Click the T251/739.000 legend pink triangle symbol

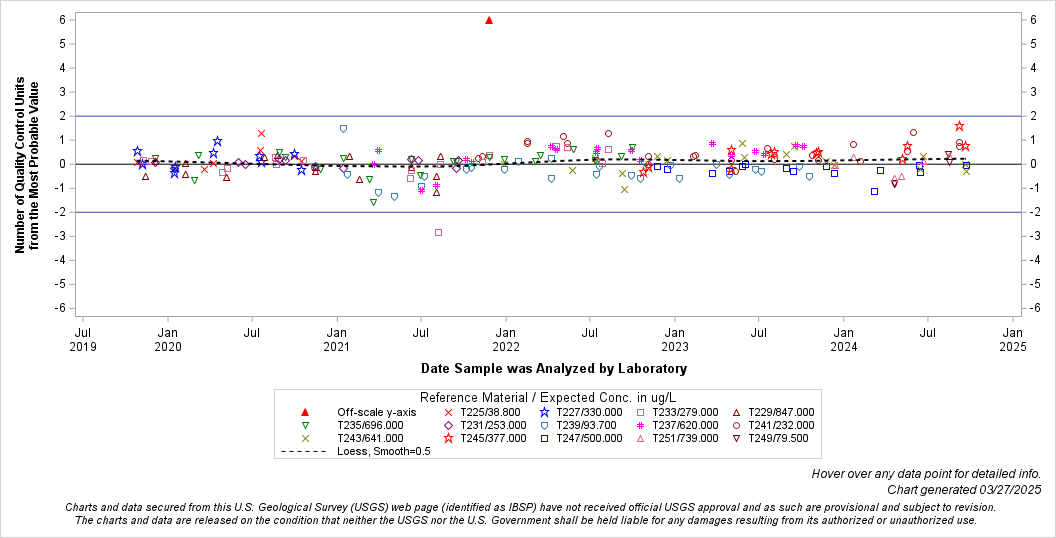point(640,438)
